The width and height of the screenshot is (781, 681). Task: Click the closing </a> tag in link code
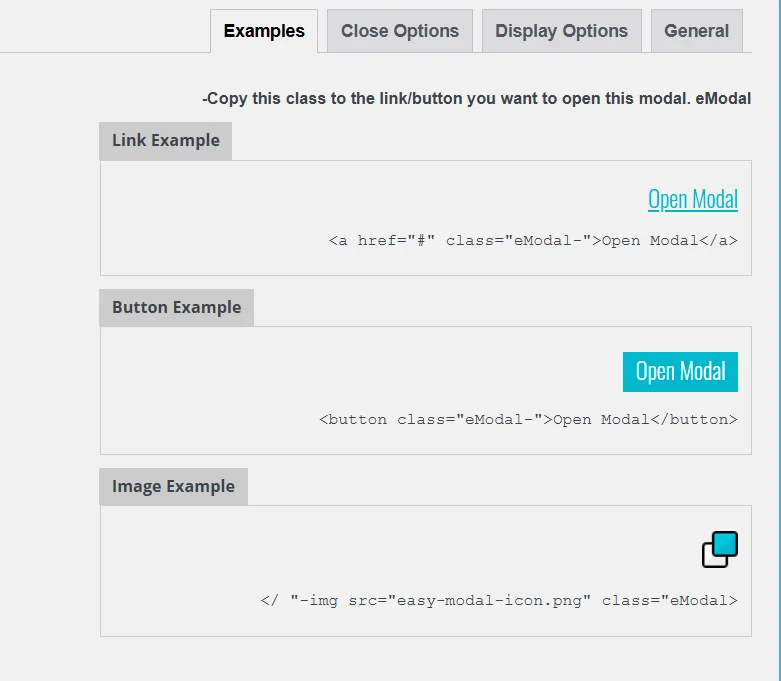(718, 241)
